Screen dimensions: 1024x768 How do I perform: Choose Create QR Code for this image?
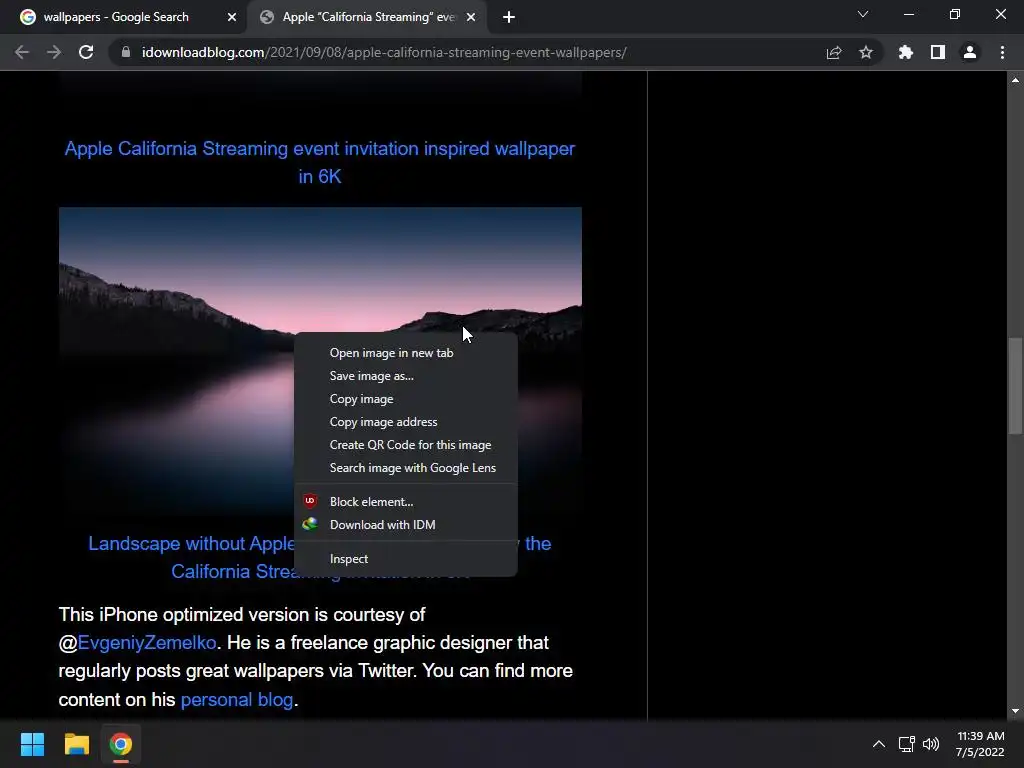point(406,445)
